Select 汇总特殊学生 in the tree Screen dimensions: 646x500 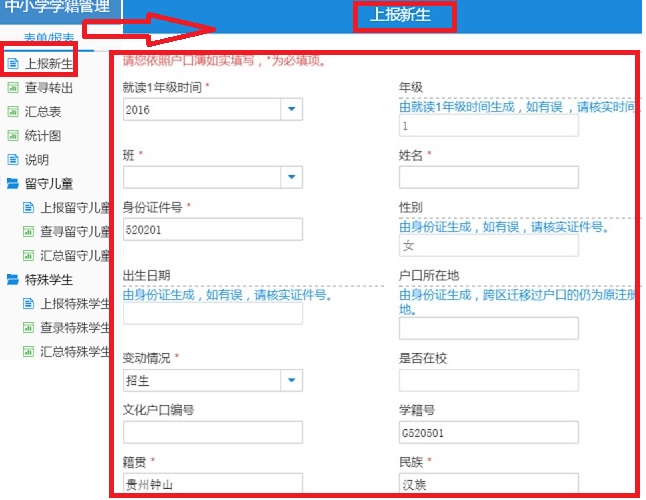coord(75,352)
